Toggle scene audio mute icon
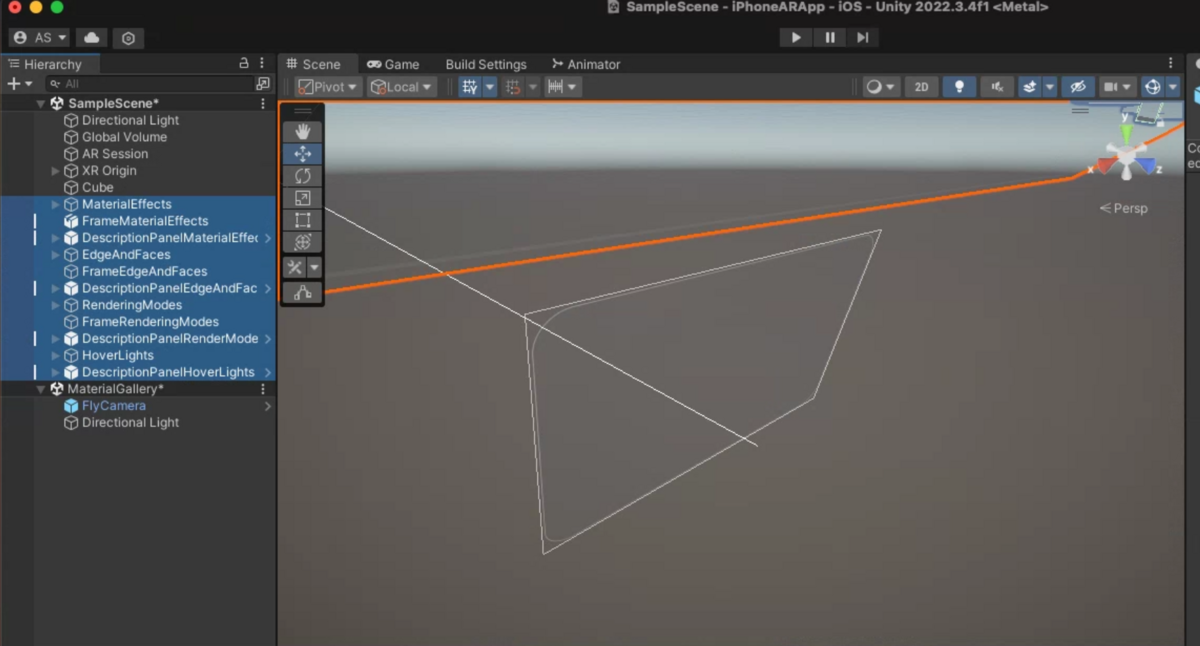The height and width of the screenshot is (646, 1200). 997,87
